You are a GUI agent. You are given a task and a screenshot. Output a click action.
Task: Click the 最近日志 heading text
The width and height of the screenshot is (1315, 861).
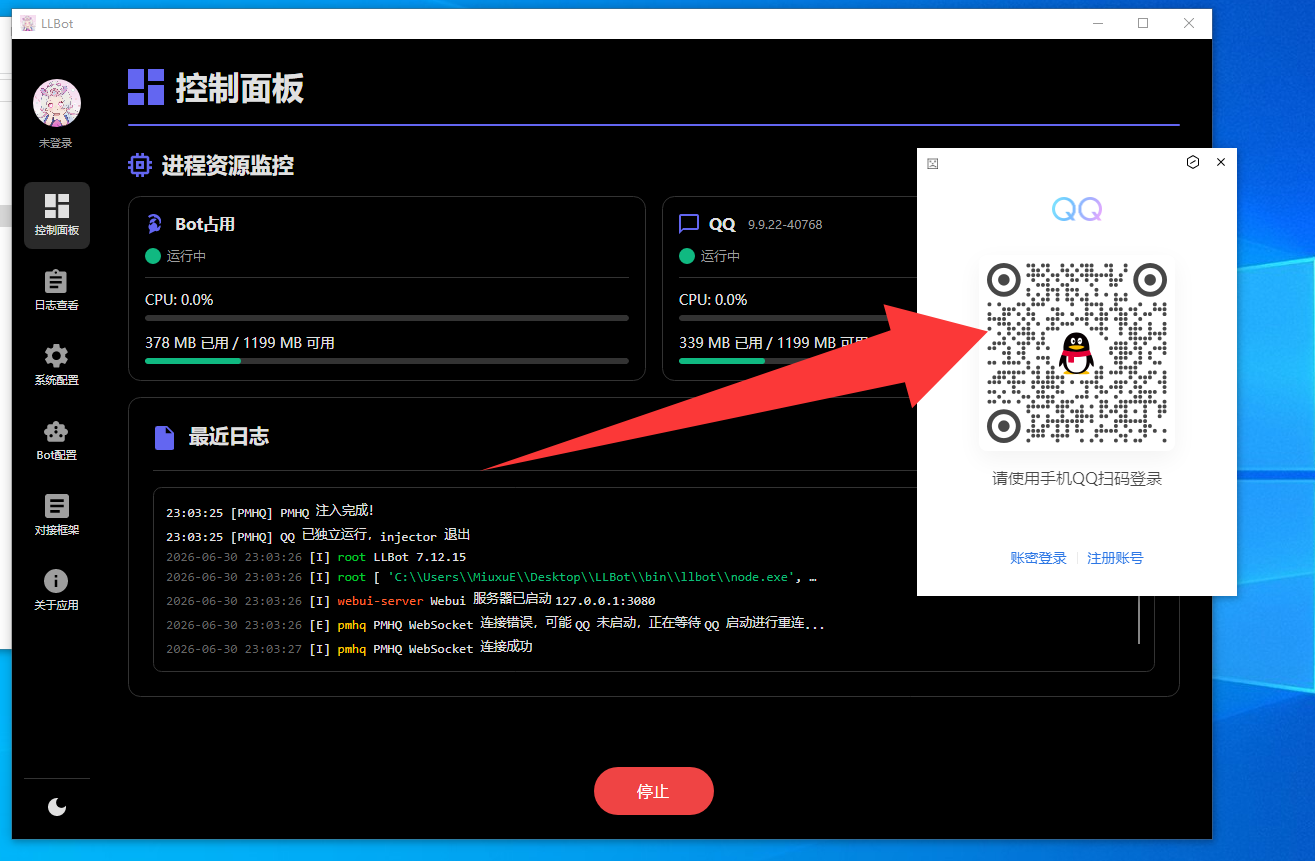coord(229,437)
